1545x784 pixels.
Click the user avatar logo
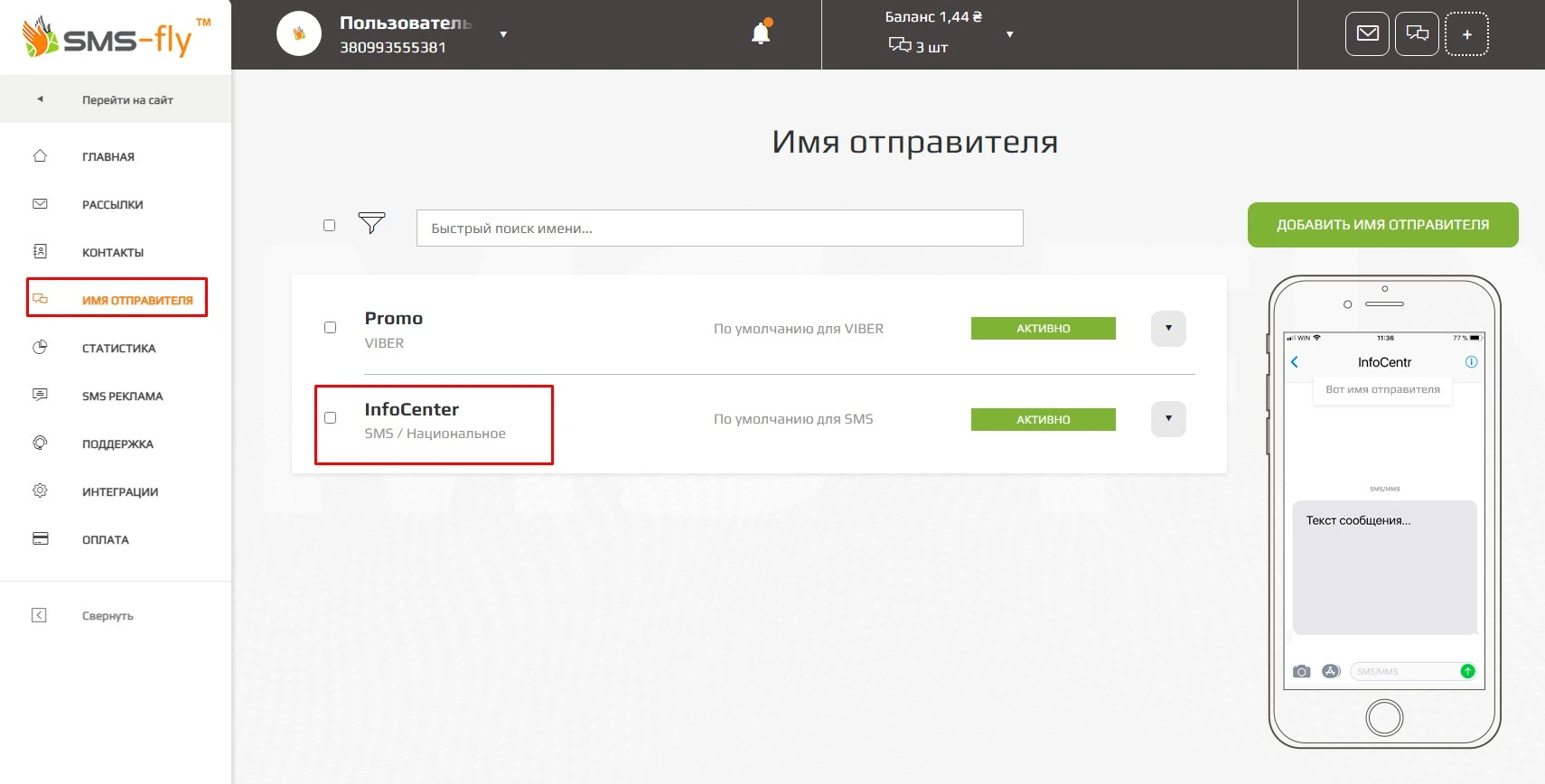299,34
